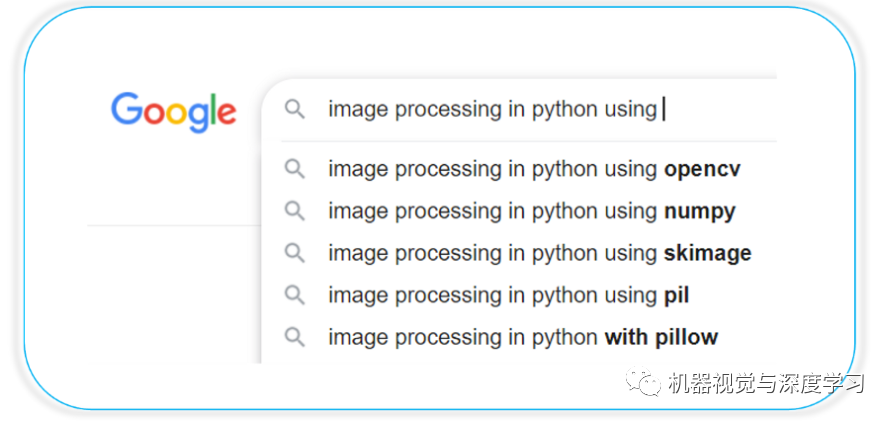Image resolution: width=894 pixels, height=422 pixels.
Task: Choose the 'with pillow' suggestion
Action: [x=523, y=337]
